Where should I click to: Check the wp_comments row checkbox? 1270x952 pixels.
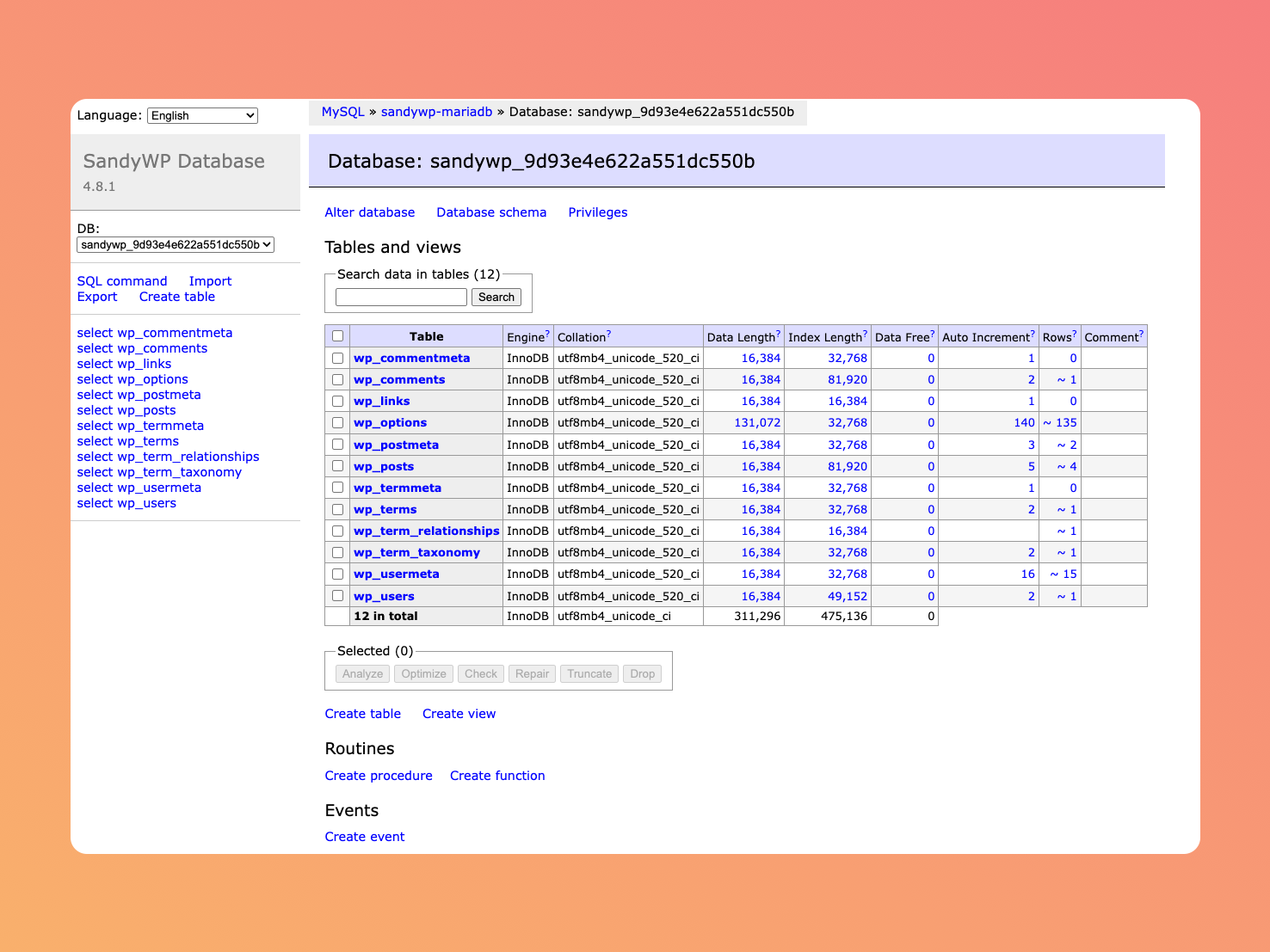point(337,379)
